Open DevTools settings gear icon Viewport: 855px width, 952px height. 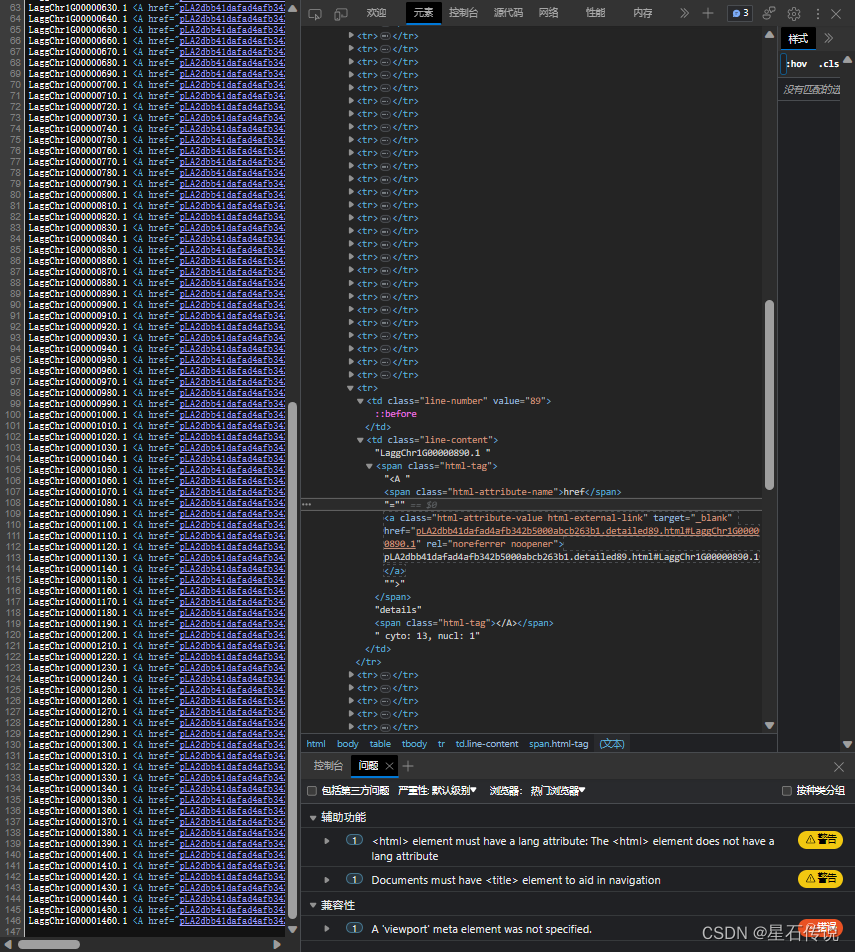click(794, 13)
